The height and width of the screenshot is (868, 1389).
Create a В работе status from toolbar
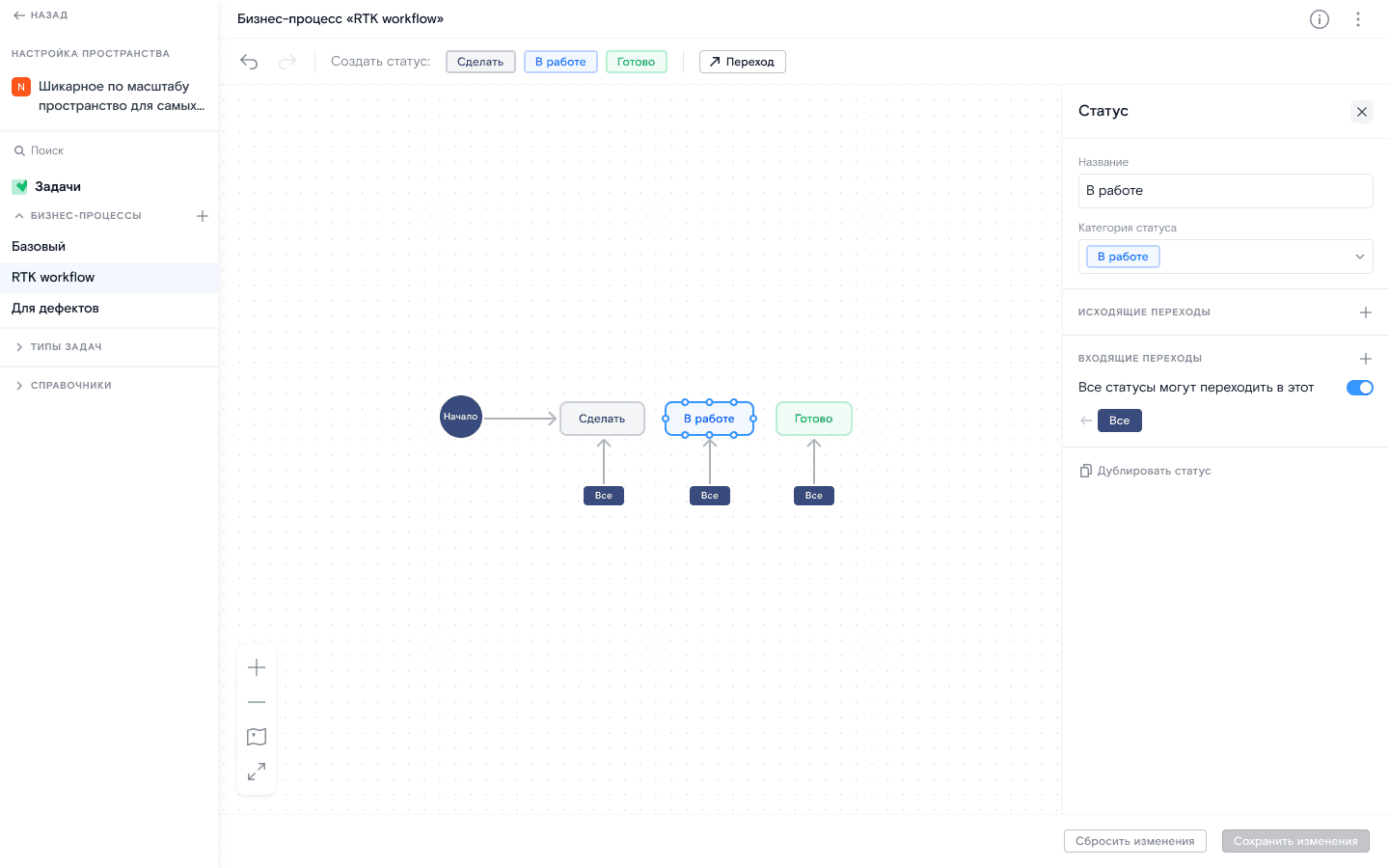(560, 62)
